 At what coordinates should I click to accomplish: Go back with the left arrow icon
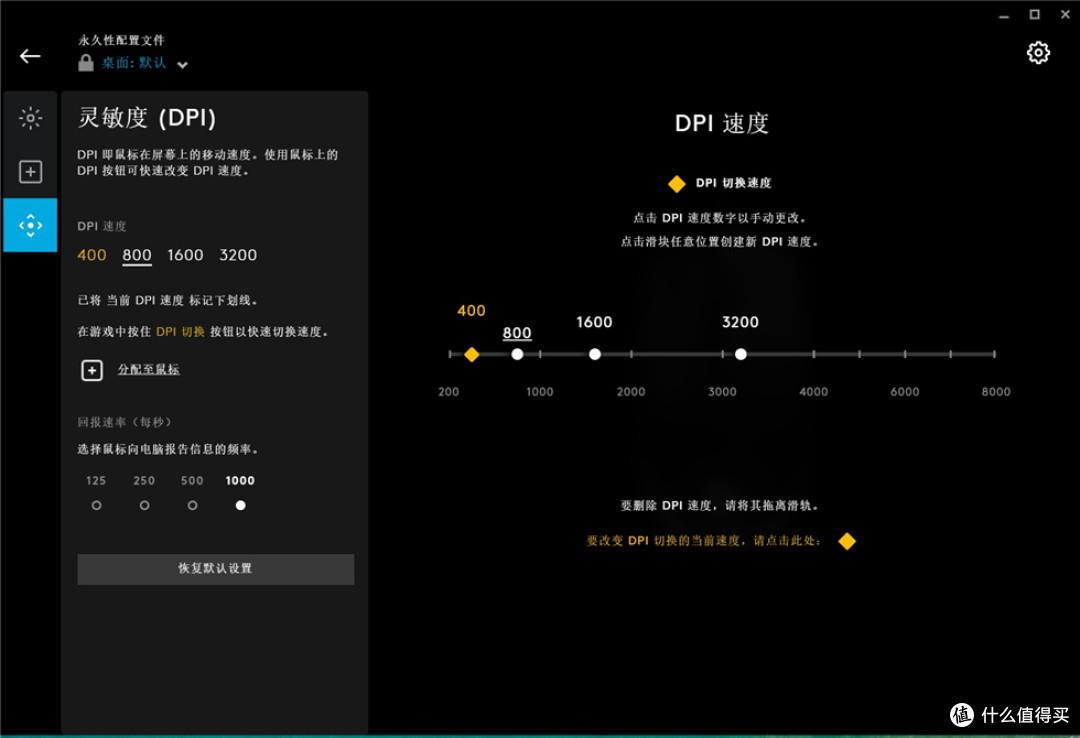30,56
